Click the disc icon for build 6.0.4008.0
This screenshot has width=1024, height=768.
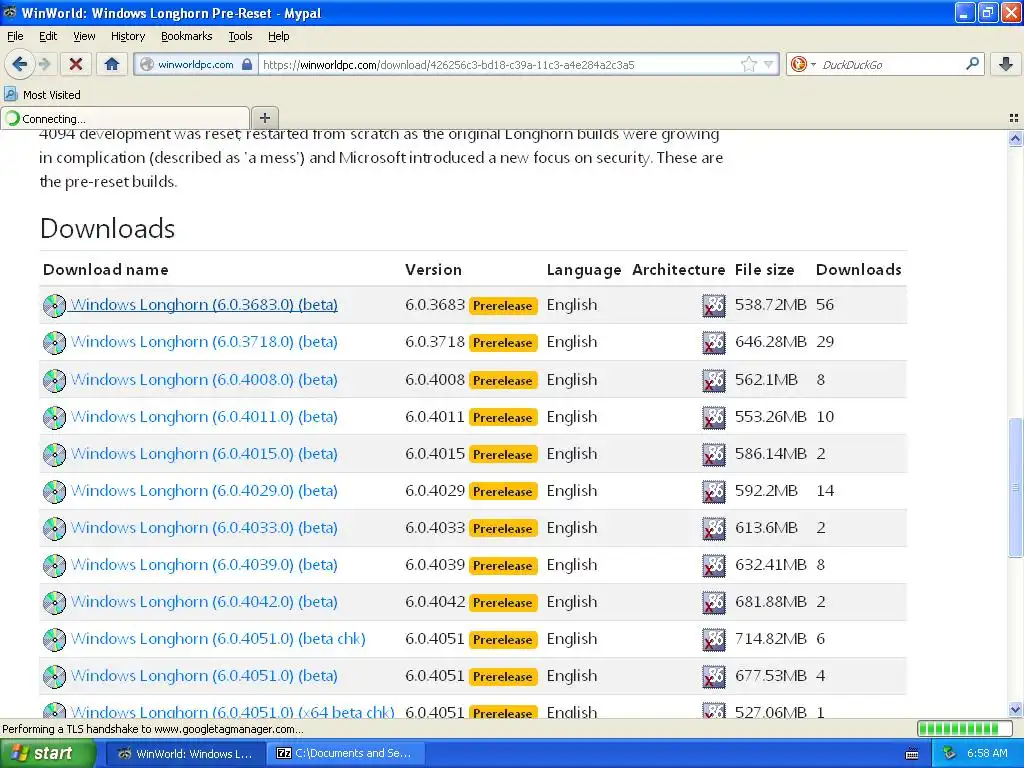[x=54, y=380]
